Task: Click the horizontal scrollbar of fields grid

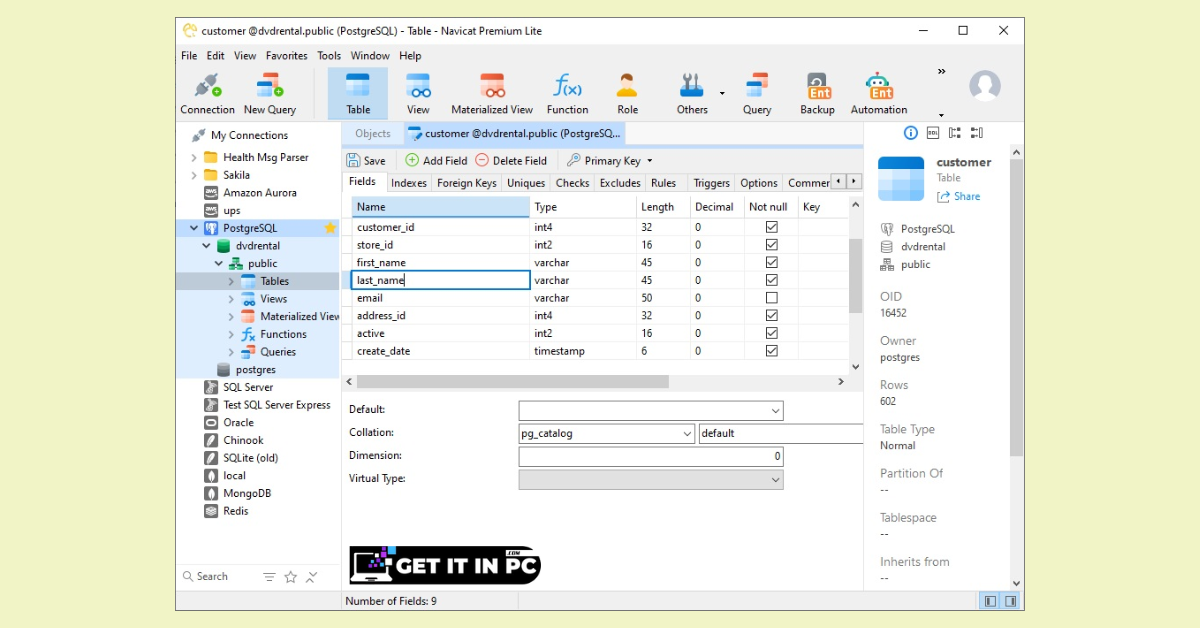Action: click(513, 382)
